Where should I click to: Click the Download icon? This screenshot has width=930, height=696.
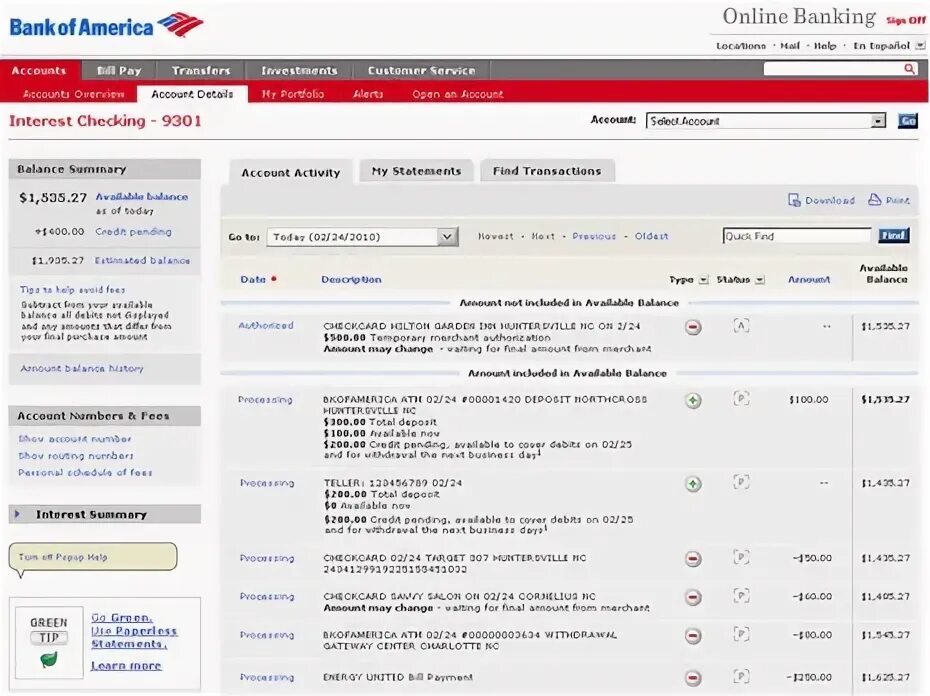pyautogui.click(x=794, y=200)
